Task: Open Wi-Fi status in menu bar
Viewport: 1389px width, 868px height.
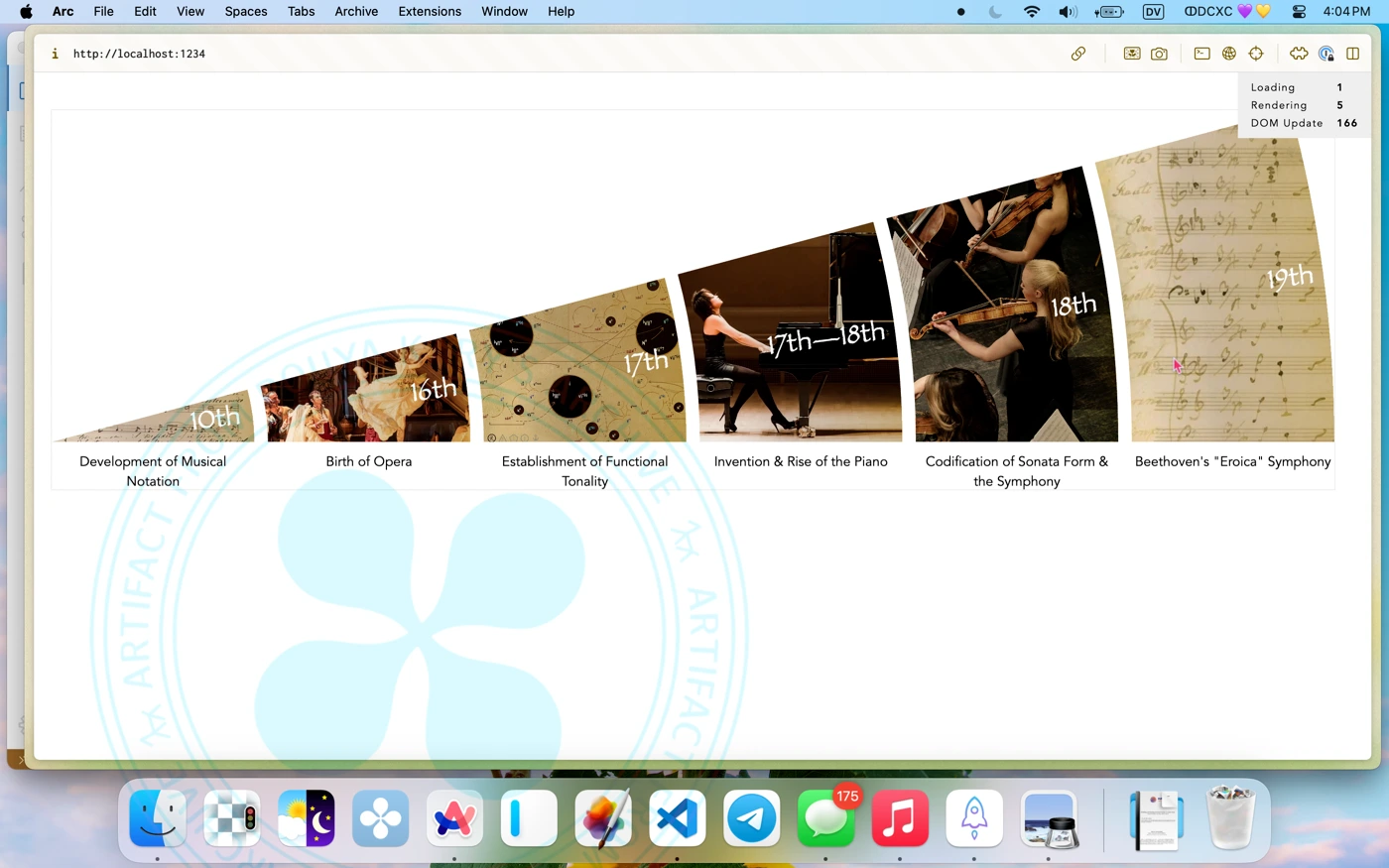Action: 1032,12
